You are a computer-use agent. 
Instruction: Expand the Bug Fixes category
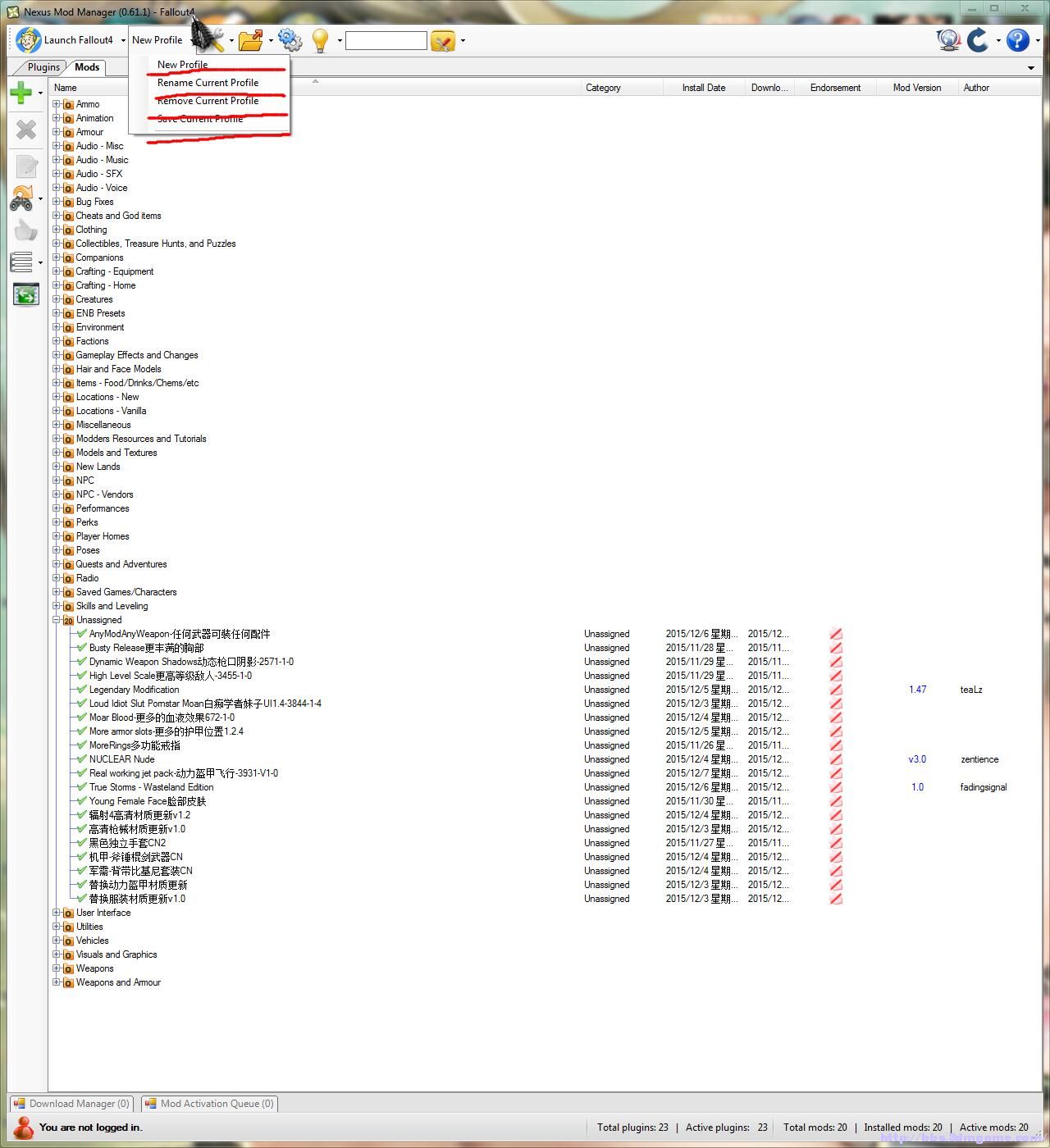pos(57,202)
